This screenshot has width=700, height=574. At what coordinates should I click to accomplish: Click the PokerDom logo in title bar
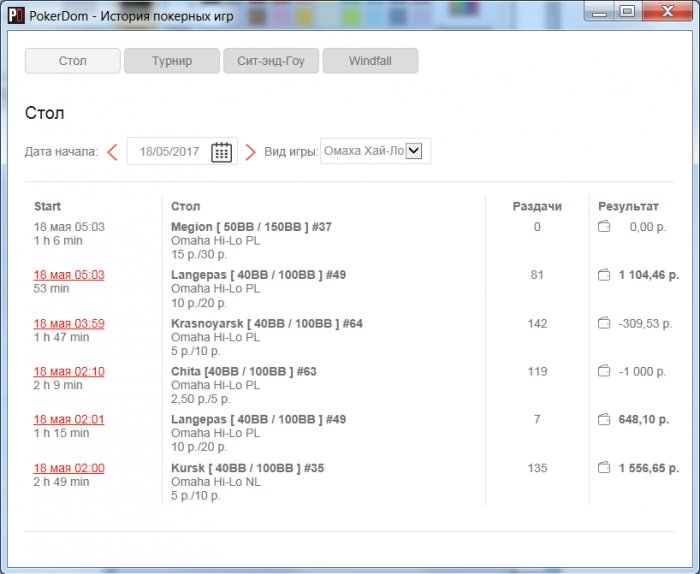tap(16, 16)
